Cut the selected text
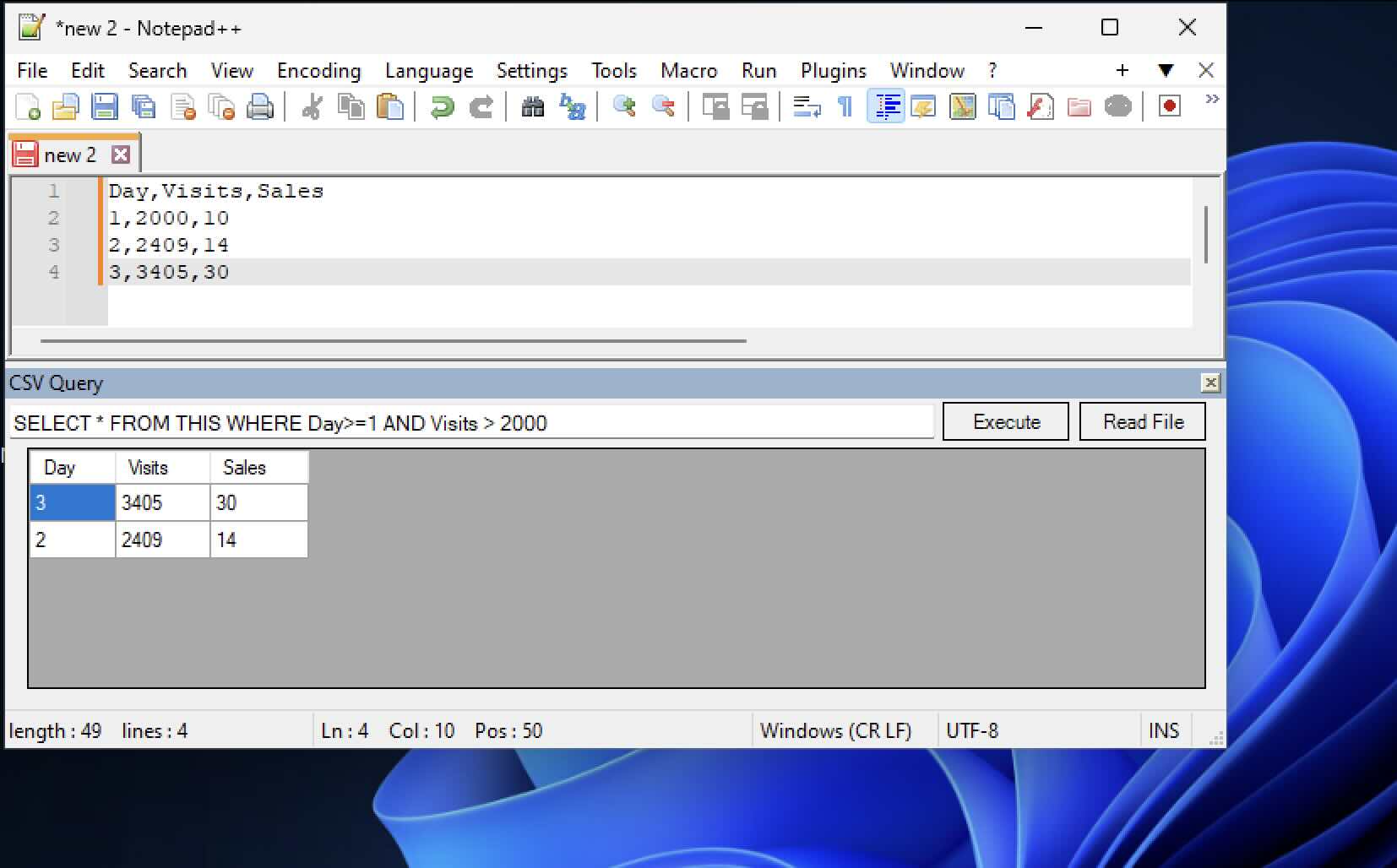This screenshot has height=868, width=1397. tap(311, 106)
